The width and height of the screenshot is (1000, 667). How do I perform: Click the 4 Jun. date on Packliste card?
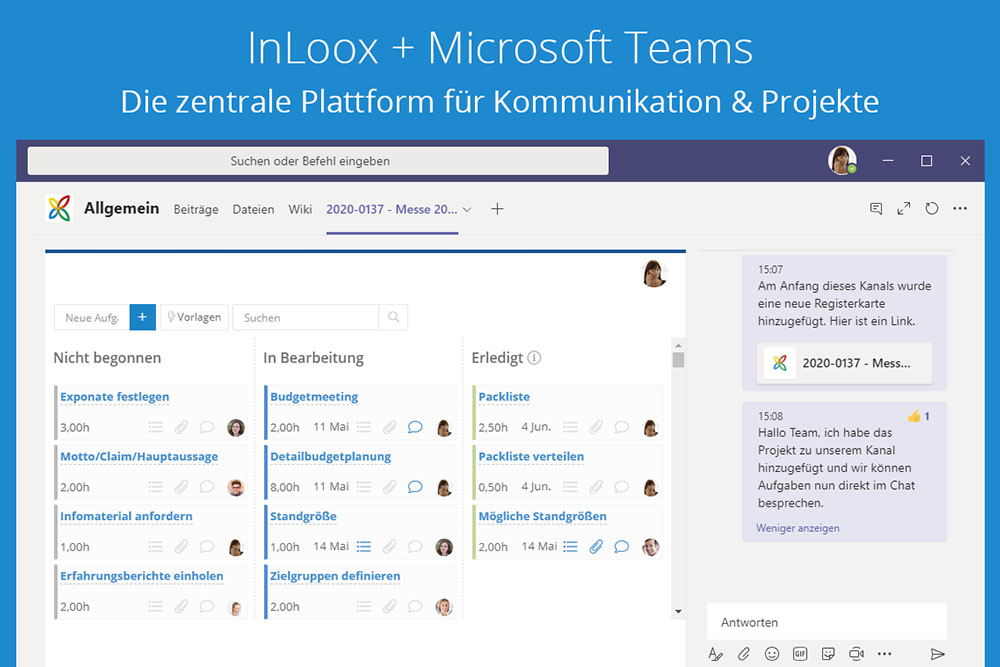(x=536, y=427)
